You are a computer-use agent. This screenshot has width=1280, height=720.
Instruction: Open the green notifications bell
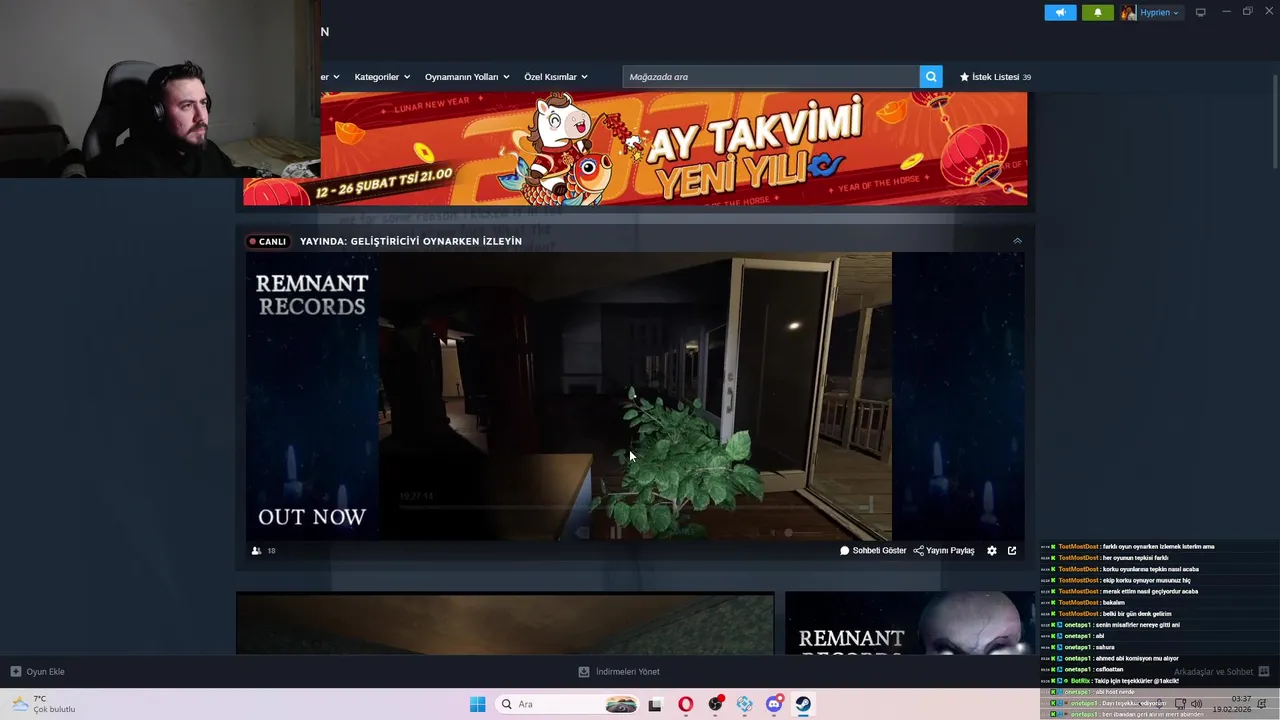(1097, 12)
